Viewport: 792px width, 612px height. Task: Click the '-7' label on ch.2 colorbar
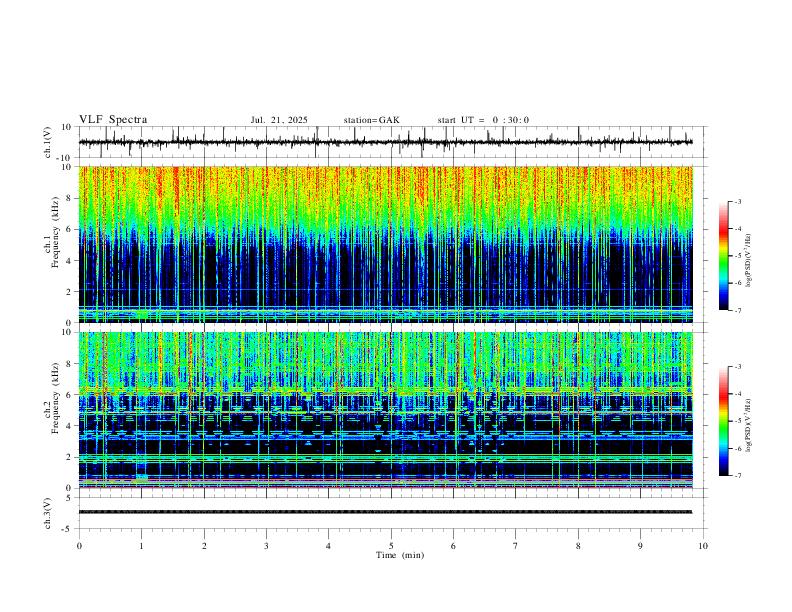[737, 476]
